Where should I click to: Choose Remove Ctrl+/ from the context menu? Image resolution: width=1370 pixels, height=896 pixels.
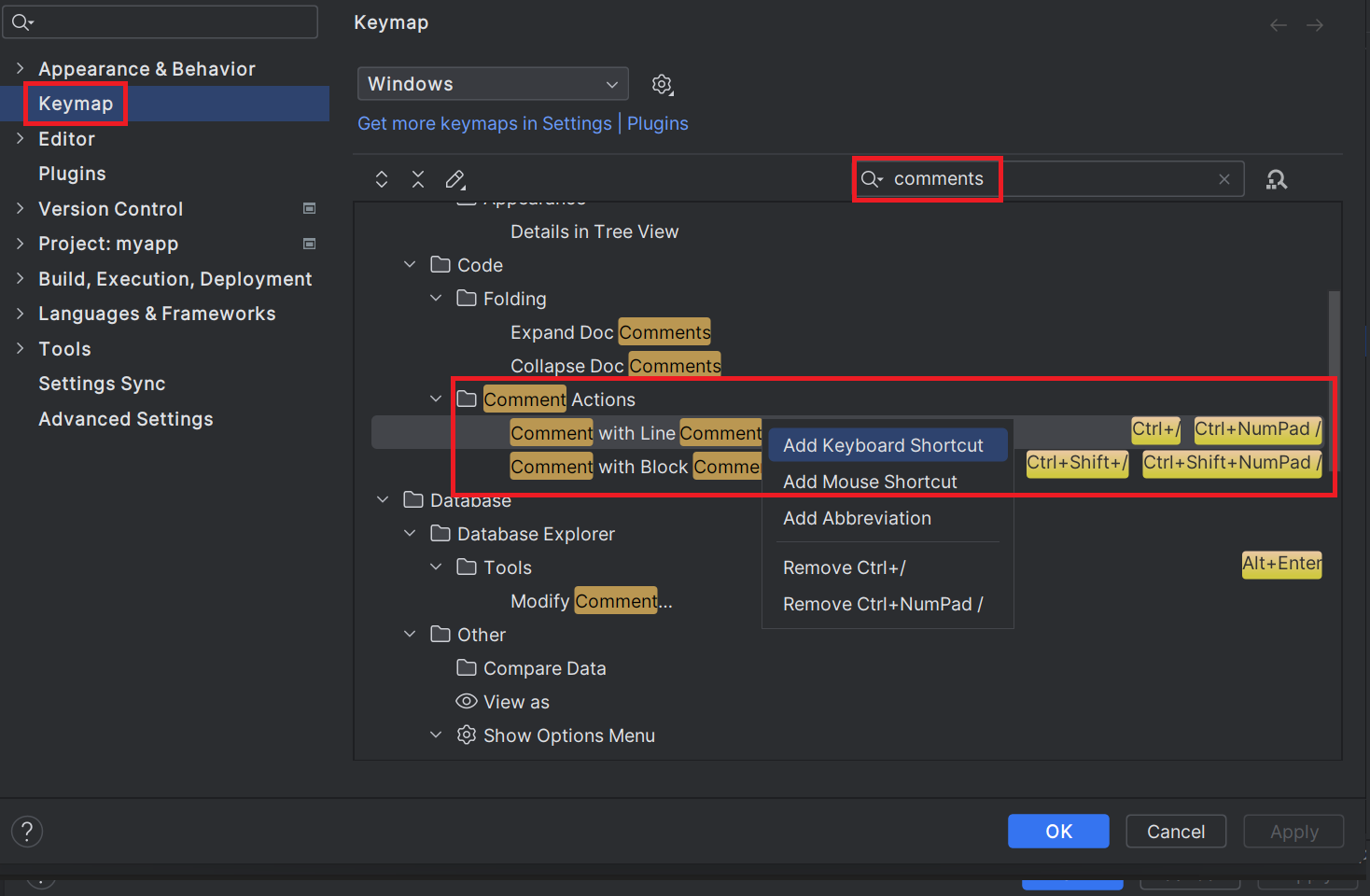[x=844, y=567]
